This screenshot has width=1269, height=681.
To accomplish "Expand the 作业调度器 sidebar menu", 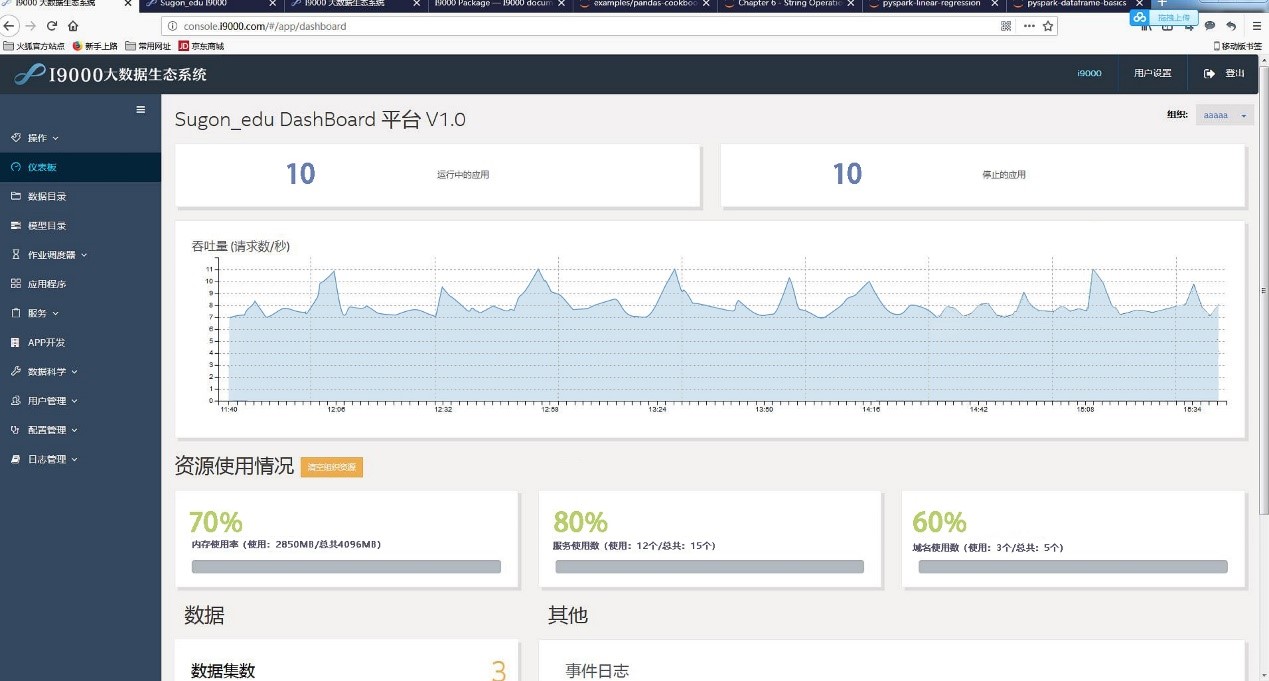I will click(49, 255).
